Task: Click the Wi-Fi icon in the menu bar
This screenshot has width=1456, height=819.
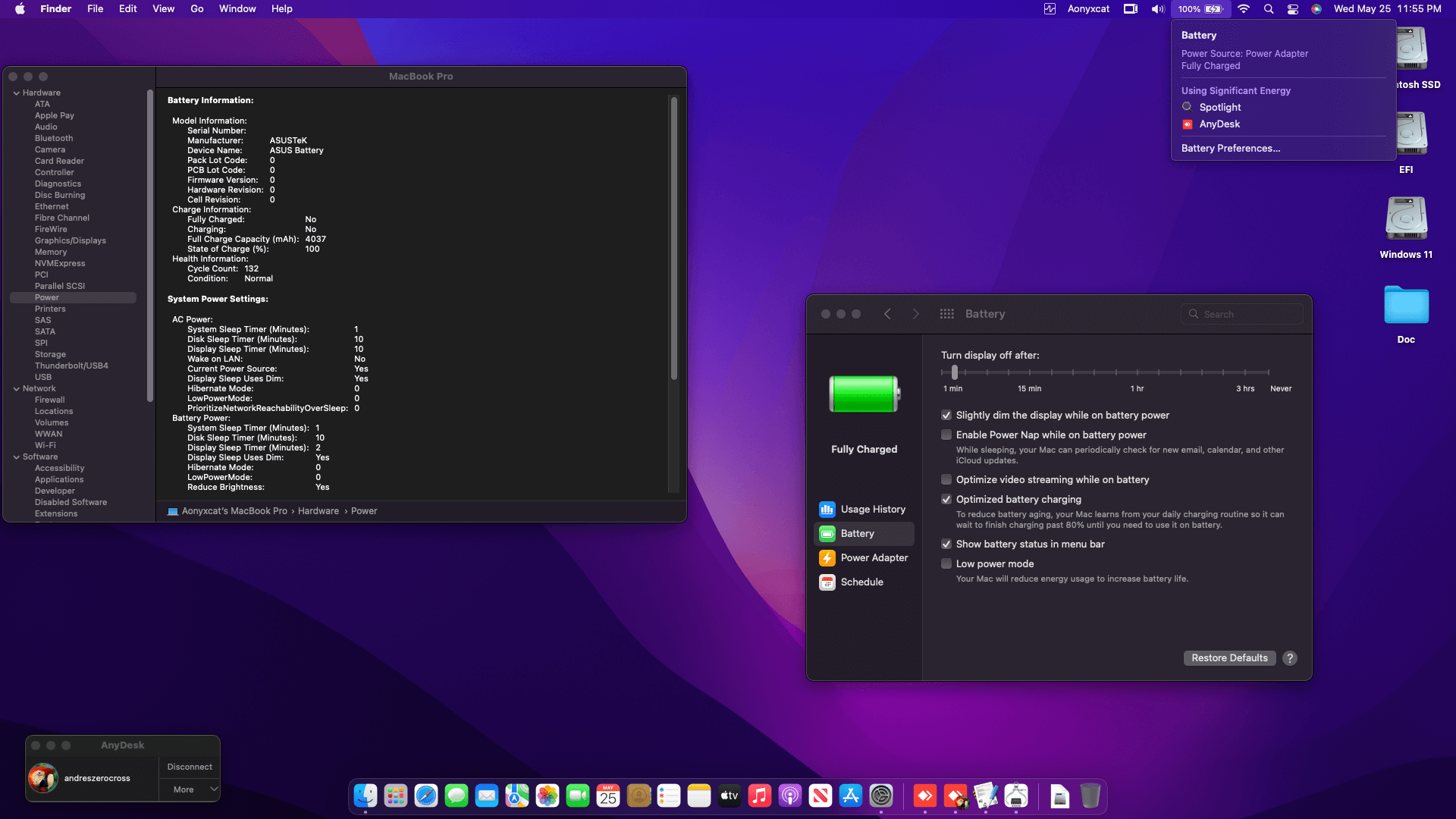Action: coord(1244,9)
